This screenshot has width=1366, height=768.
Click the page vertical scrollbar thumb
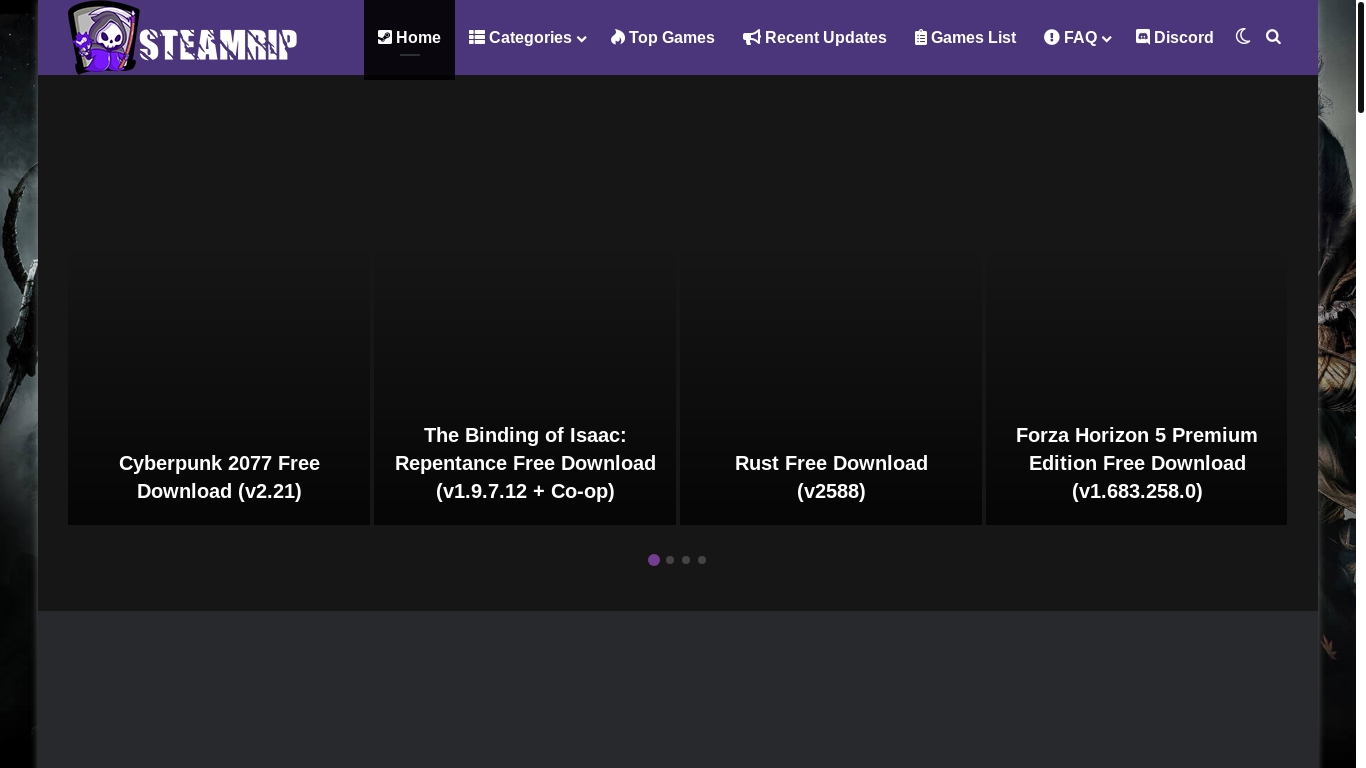click(1361, 57)
